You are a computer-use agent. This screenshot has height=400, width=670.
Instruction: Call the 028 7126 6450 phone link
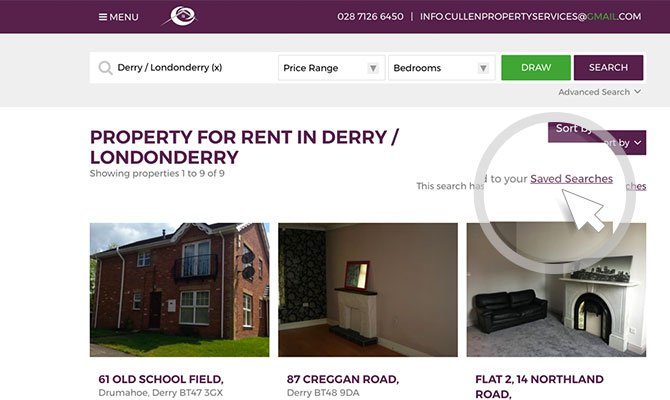click(370, 17)
